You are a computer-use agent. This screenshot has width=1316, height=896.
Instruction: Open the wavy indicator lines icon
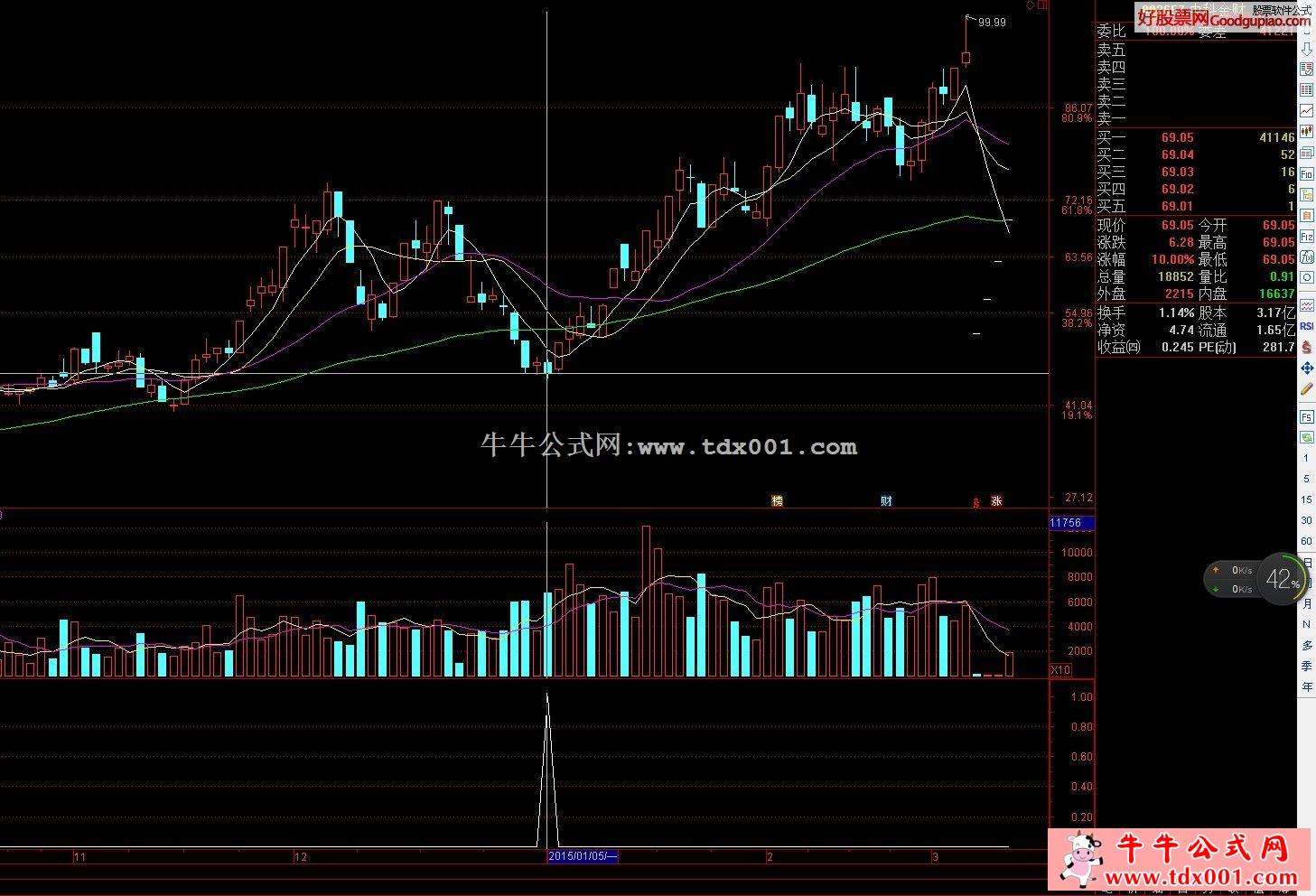pos(1307,305)
